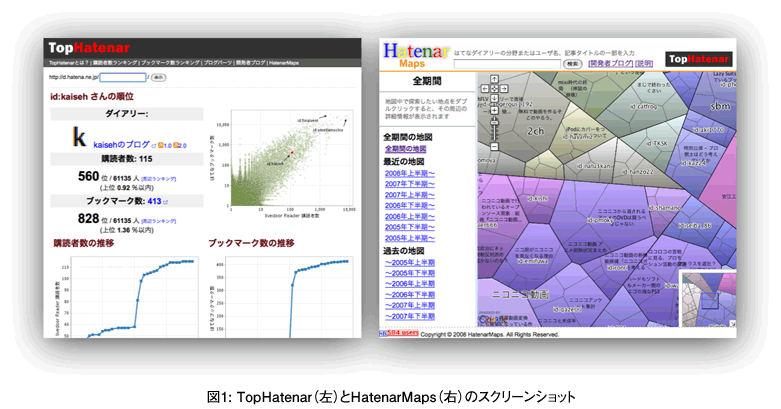Click the 表示 button next to the ID field
Viewport: 781px width, 409px height.
click(158, 77)
